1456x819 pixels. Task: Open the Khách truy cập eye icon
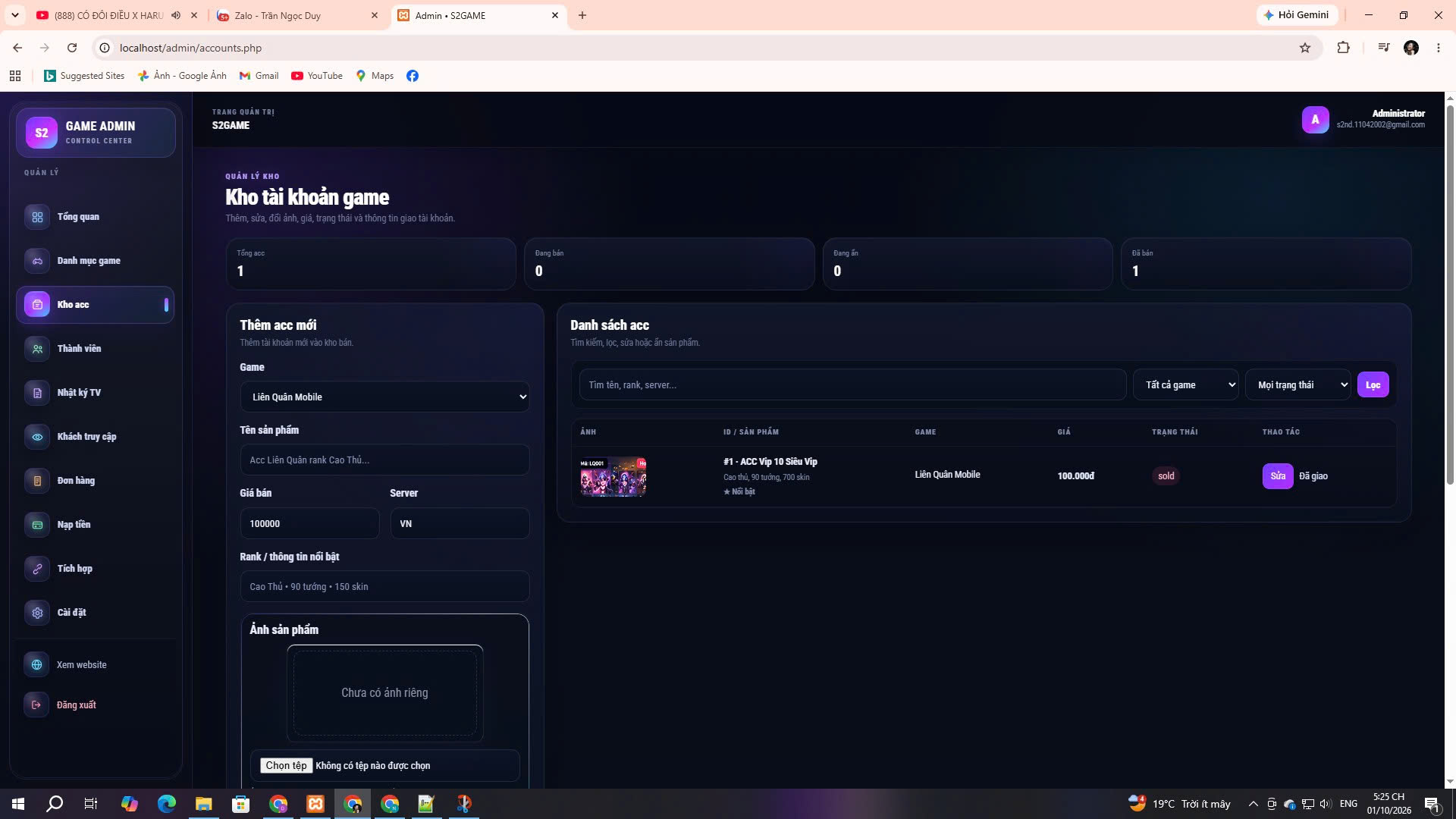(37, 437)
